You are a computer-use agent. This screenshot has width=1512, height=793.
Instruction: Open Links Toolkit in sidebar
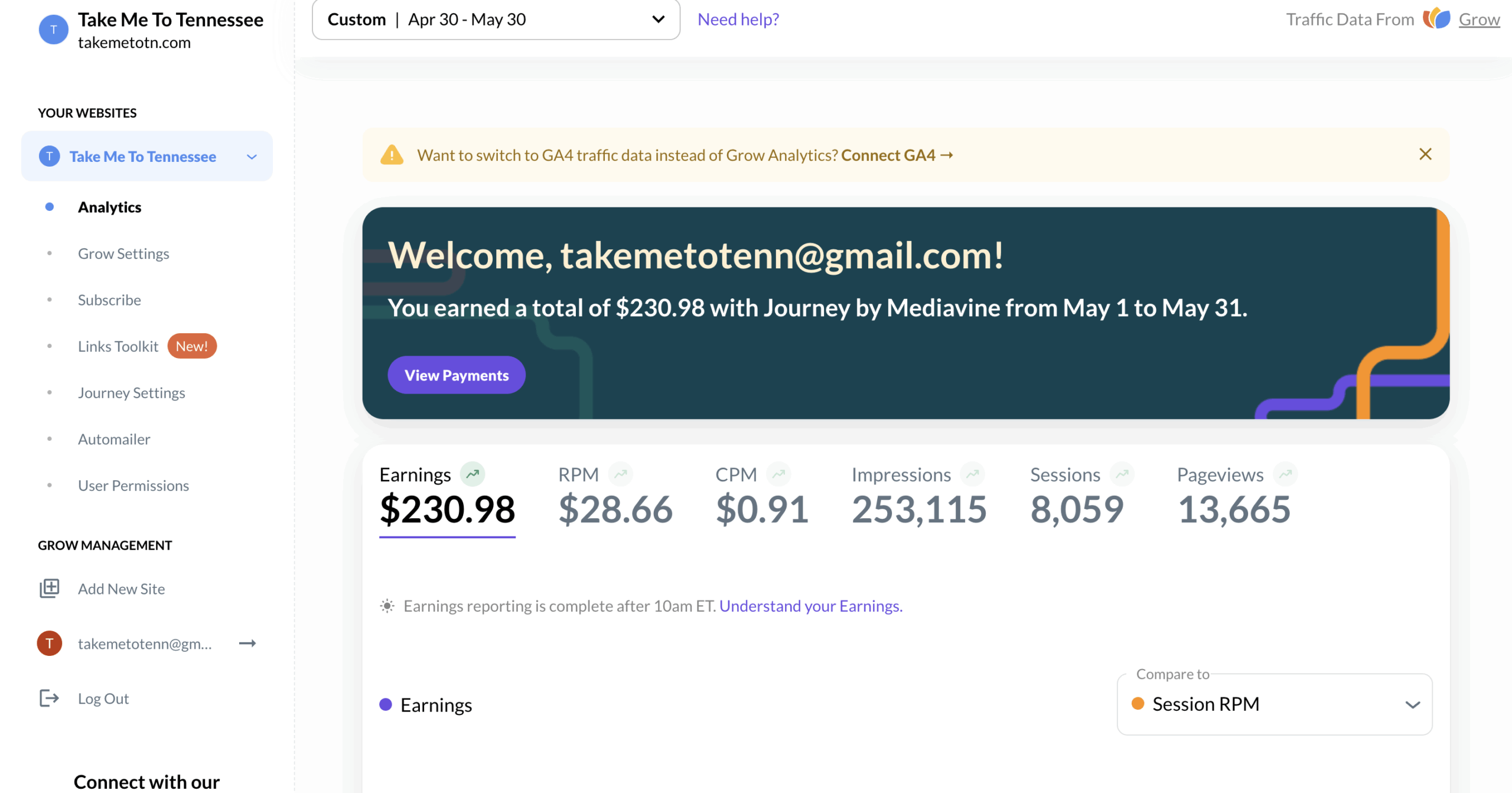pos(118,346)
